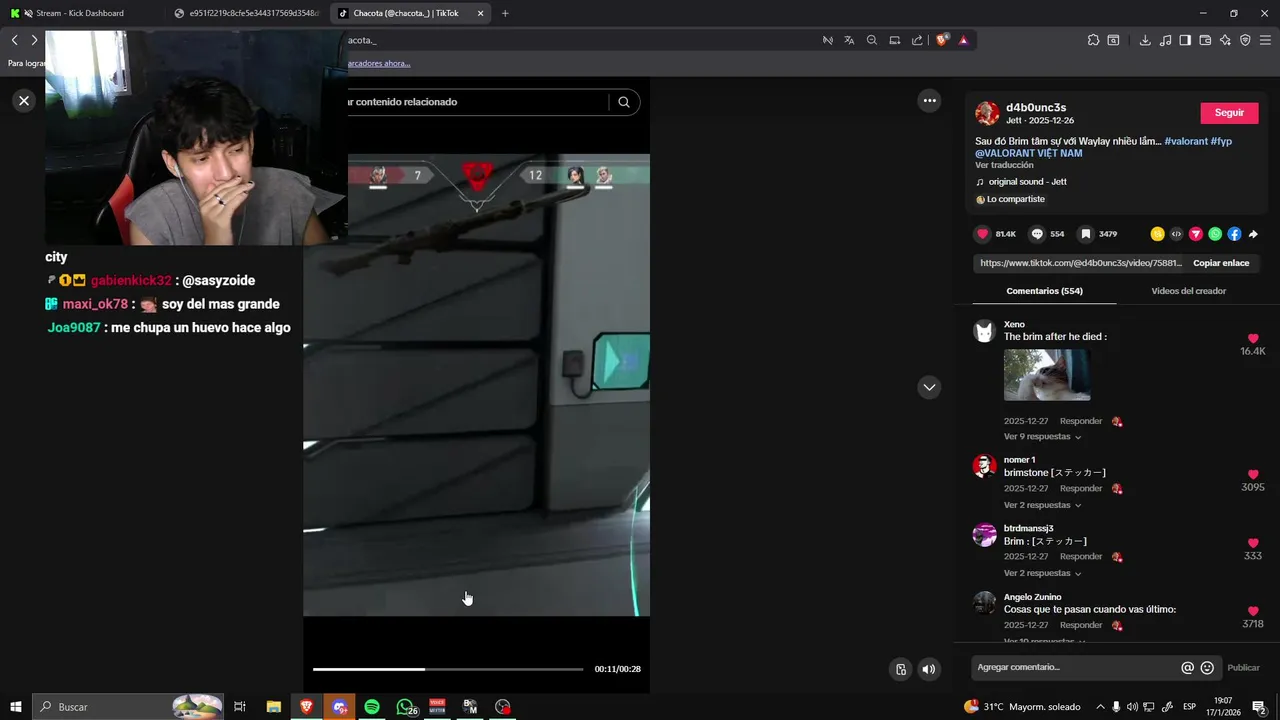Click browser back arrow
The height and width of the screenshot is (720, 1280).
coord(14,40)
